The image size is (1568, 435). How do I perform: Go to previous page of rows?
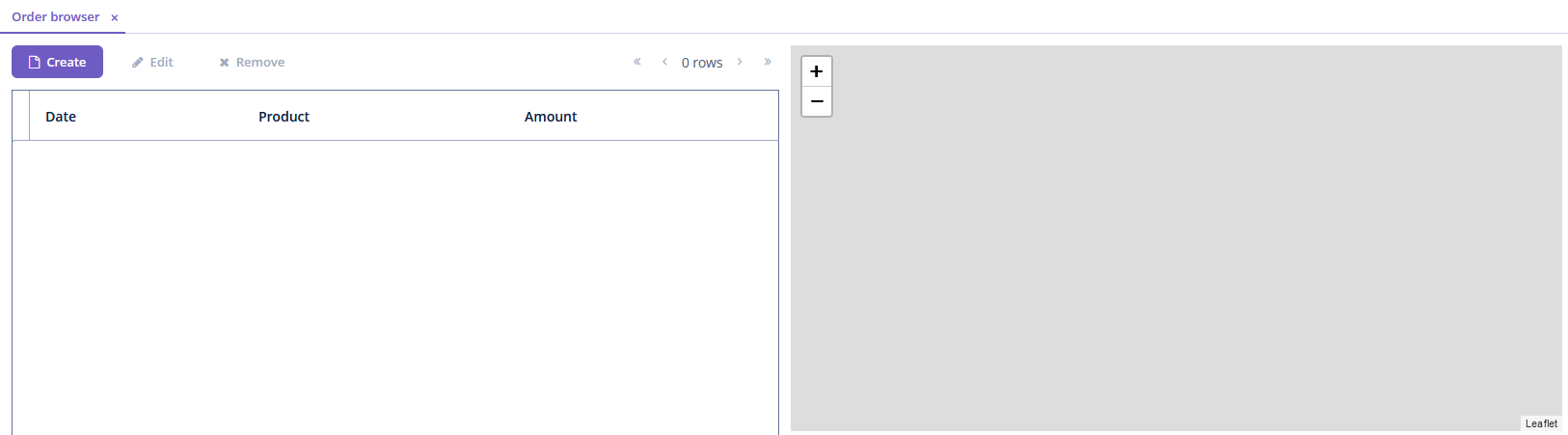(x=664, y=62)
